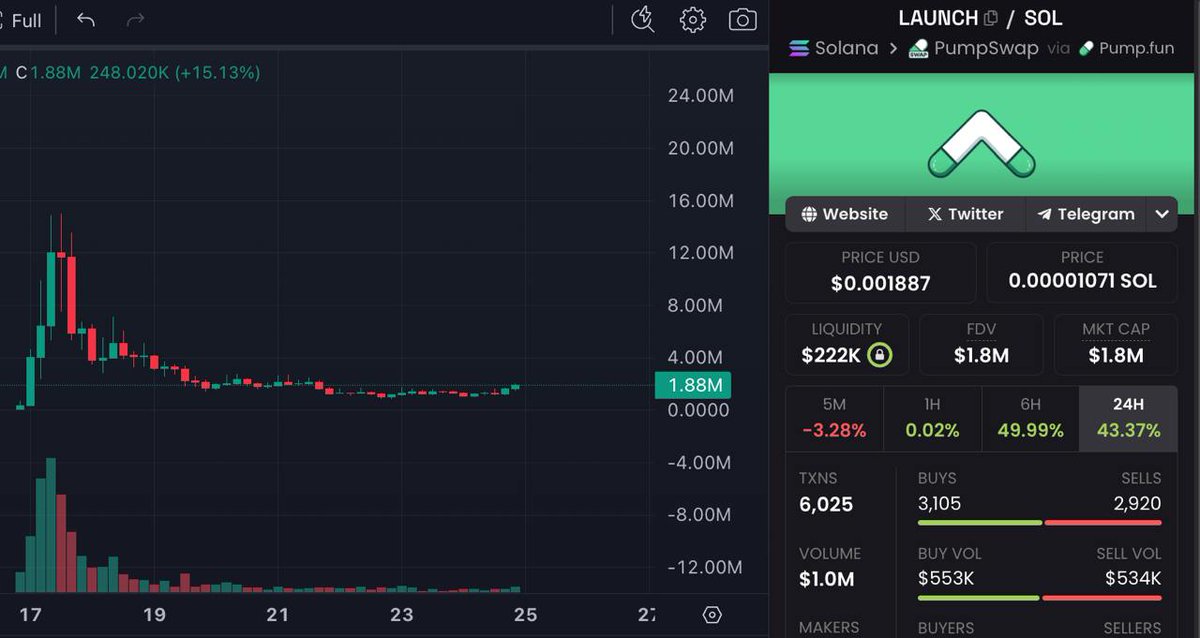This screenshot has height=638, width=1200.
Task: Click the SELLS 2,920 value
Action: pyautogui.click(x=1137, y=503)
